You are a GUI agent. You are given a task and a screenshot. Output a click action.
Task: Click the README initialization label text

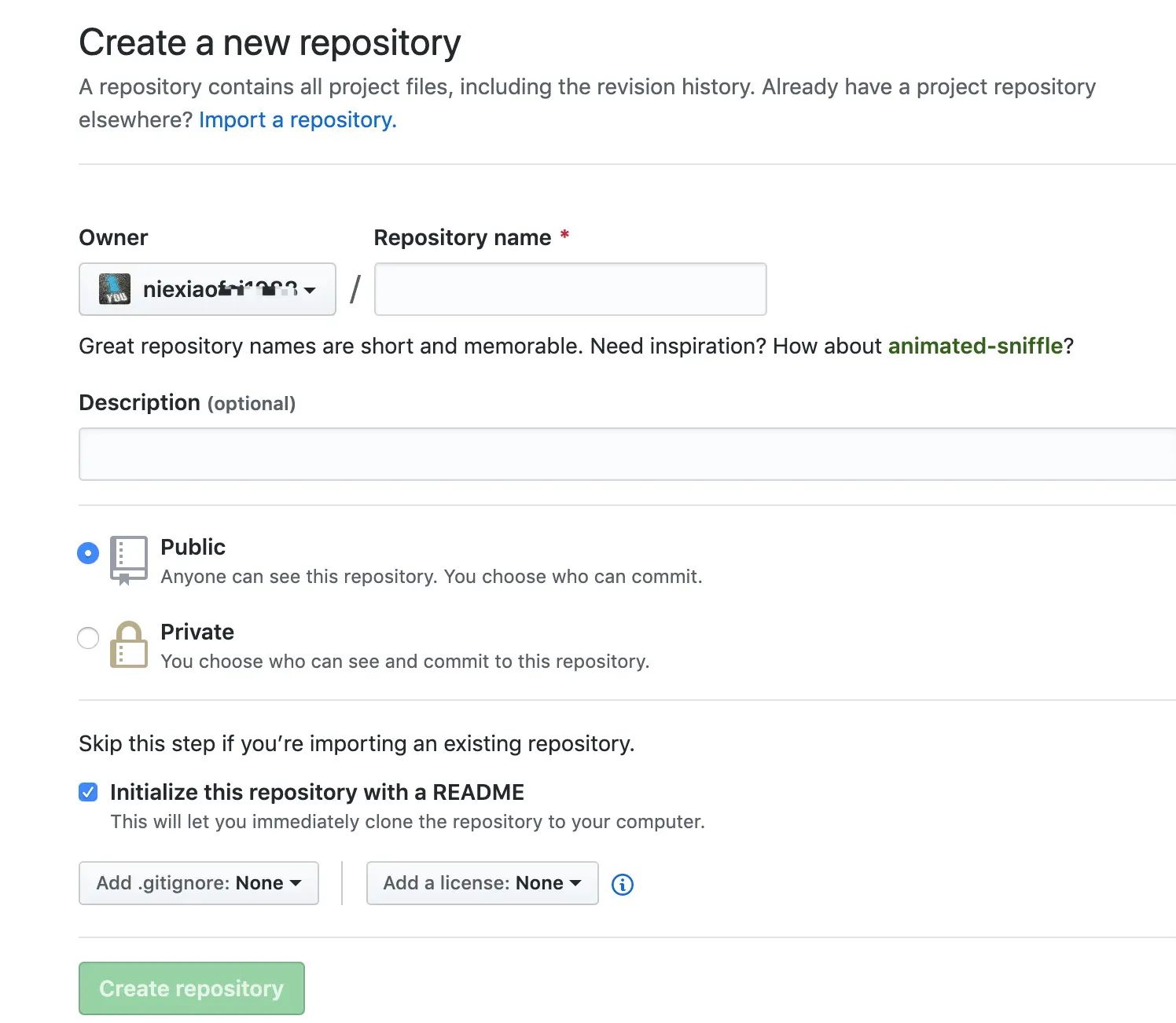click(x=317, y=792)
